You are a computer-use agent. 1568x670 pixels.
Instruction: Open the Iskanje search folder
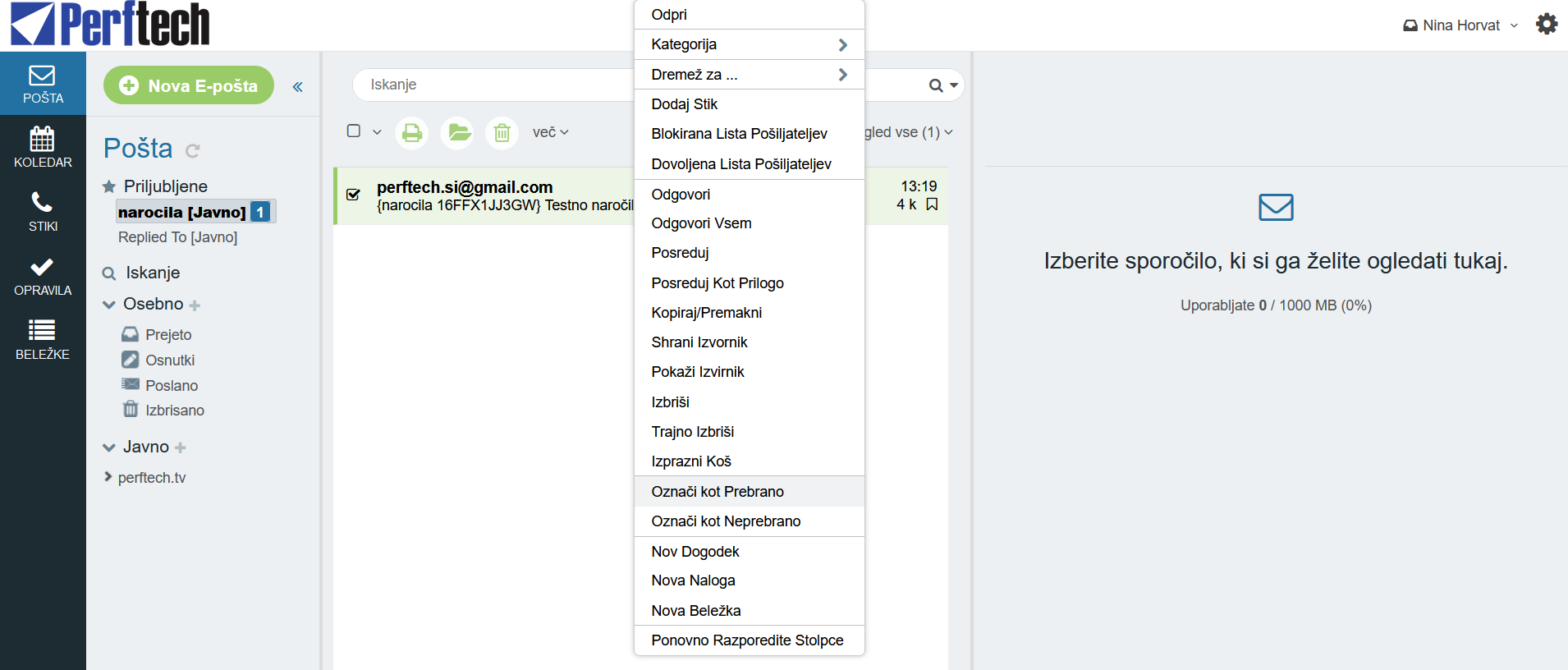(153, 273)
